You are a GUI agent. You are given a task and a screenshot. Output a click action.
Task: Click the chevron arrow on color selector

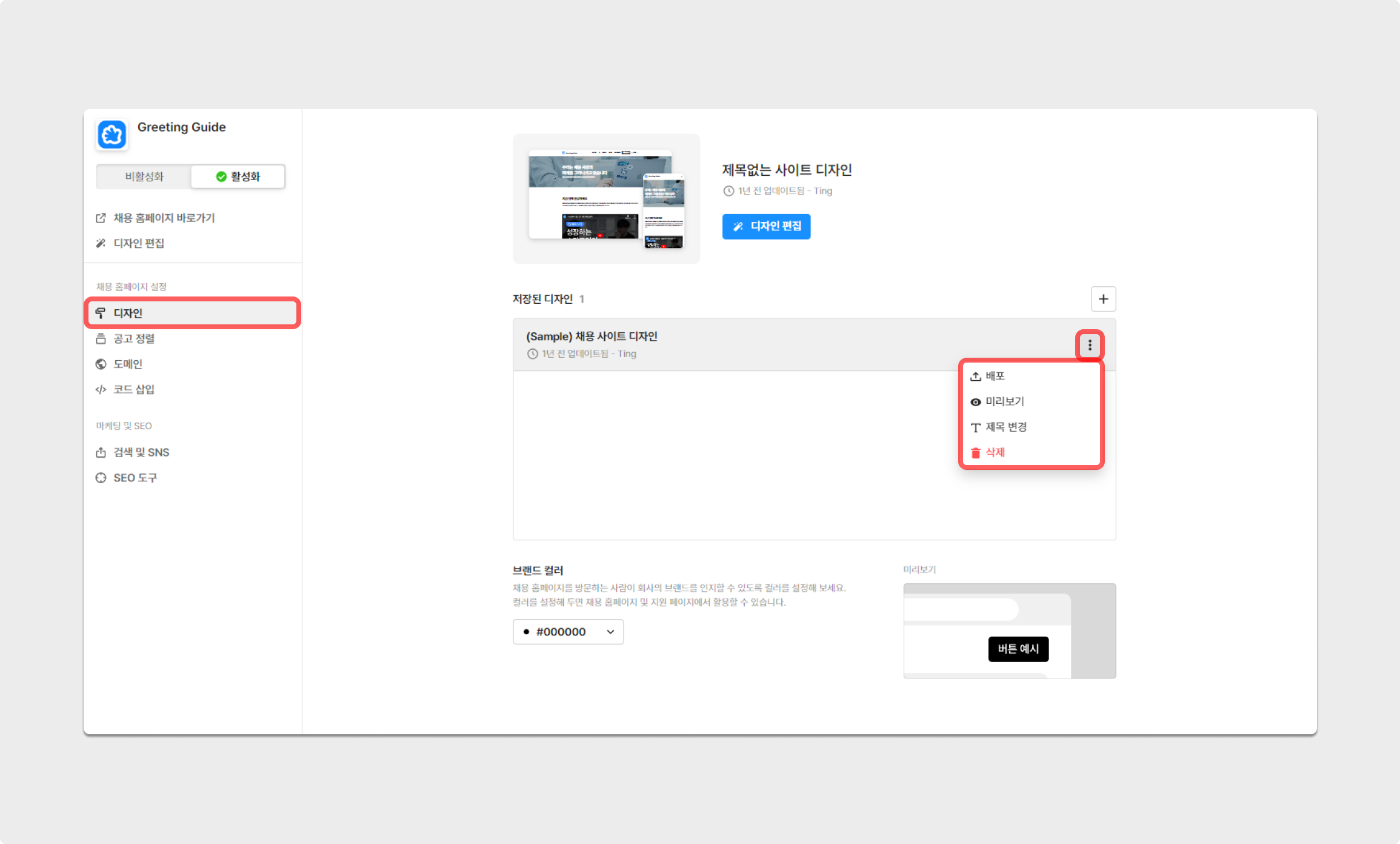[x=610, y=632]
